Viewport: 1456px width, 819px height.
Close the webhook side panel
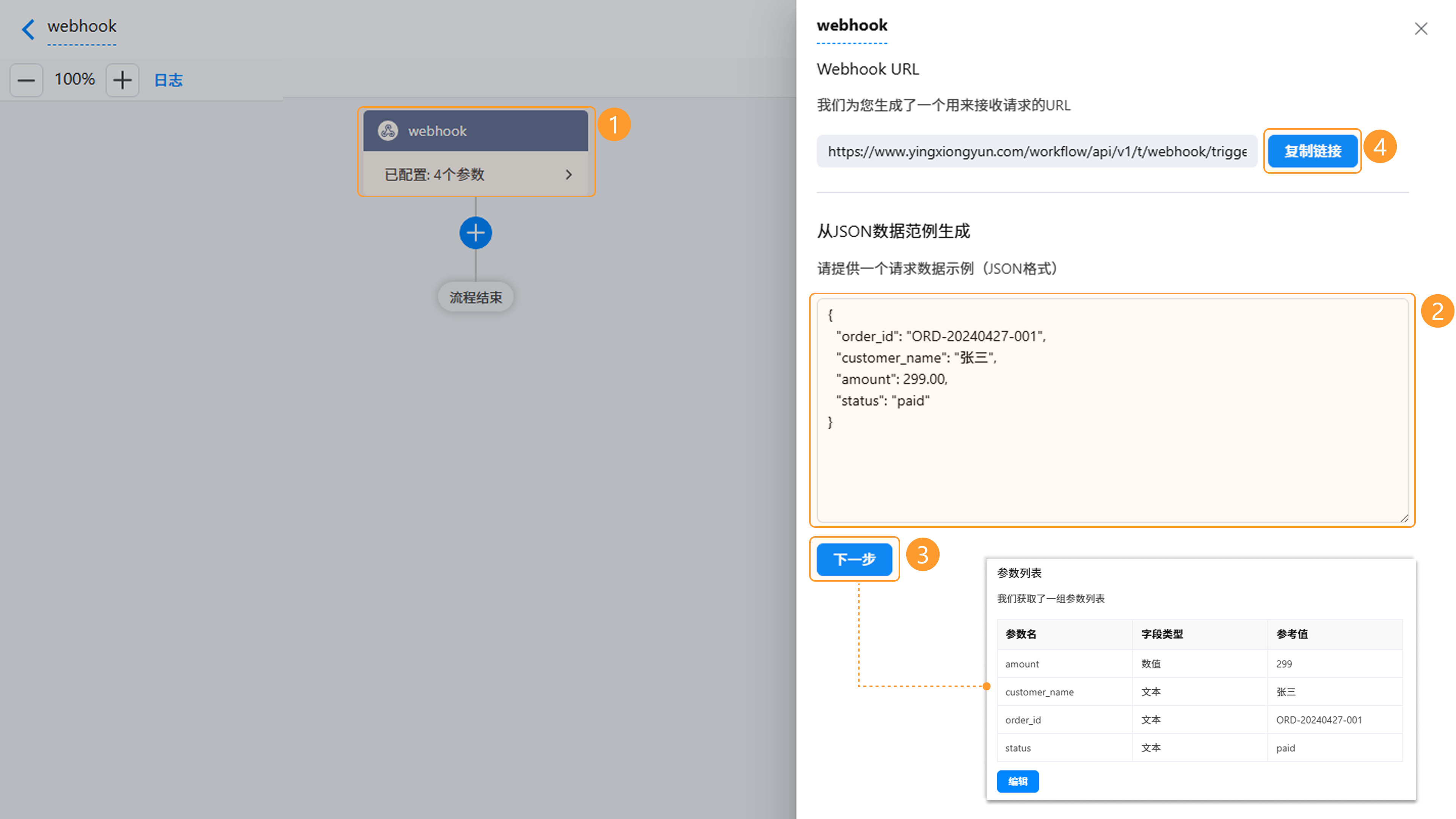[x=1421, y=29]
